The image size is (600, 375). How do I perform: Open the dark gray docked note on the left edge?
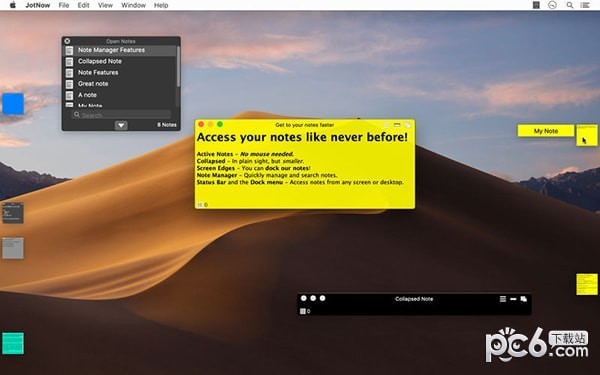pos(13,213)
